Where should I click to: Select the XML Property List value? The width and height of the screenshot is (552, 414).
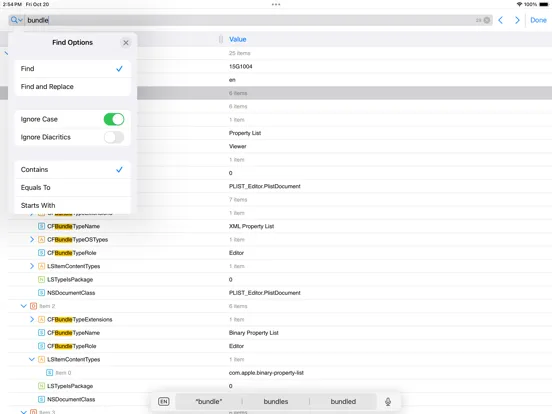point(251,226)
